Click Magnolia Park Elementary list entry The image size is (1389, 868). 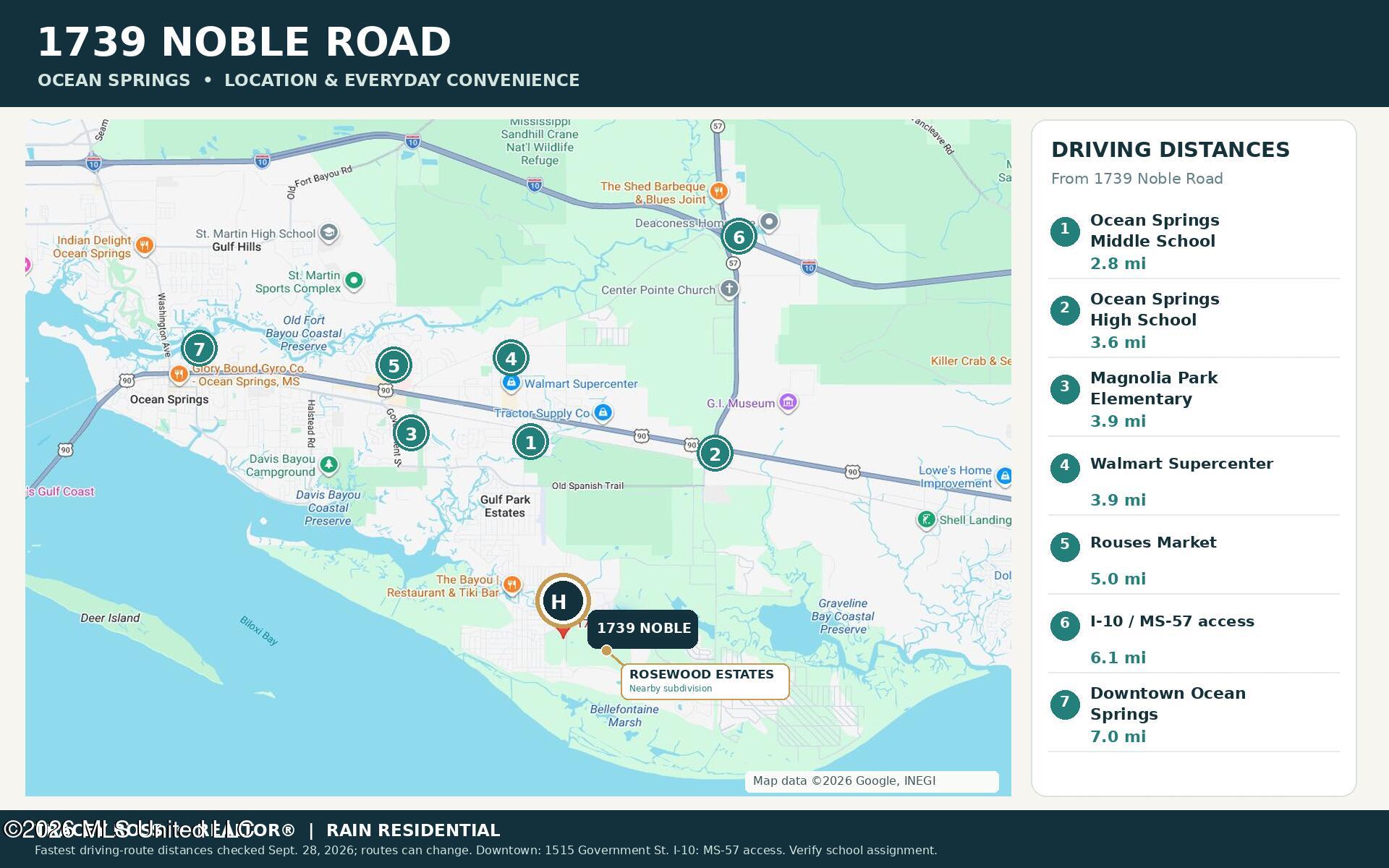click(1194, 399)
